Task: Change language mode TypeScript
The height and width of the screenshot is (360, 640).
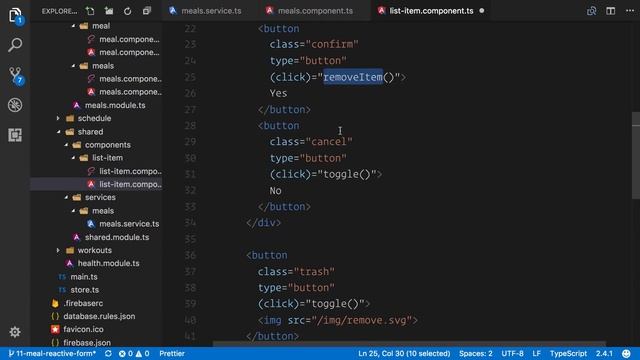Action: click(x=568, y=353)
